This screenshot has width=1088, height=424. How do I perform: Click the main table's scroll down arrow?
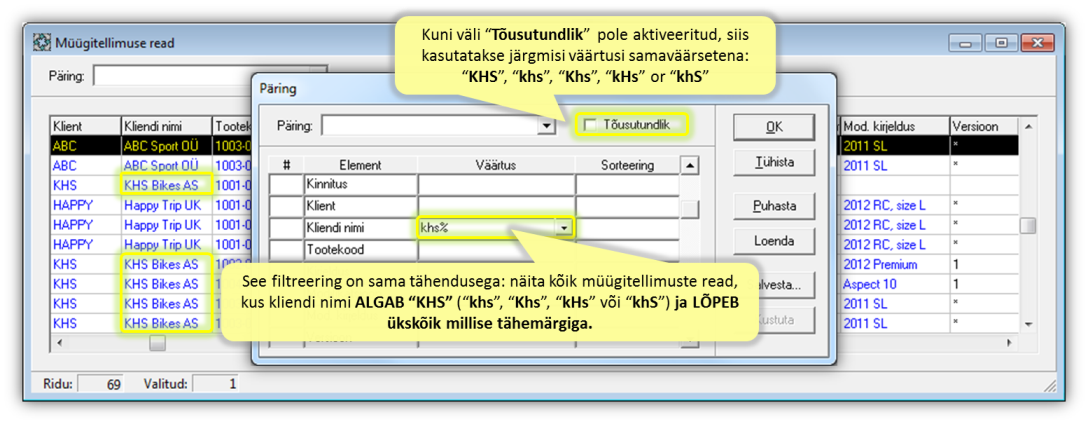(1028, 324)
